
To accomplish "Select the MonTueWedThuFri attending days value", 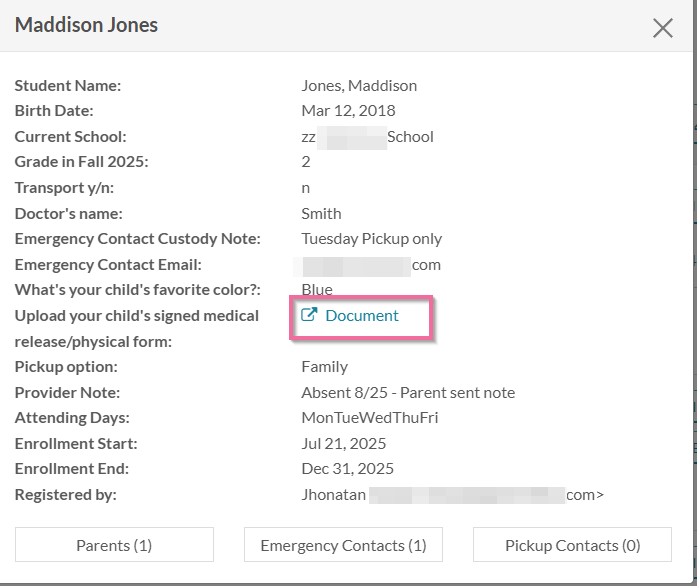I will point(370,417).
